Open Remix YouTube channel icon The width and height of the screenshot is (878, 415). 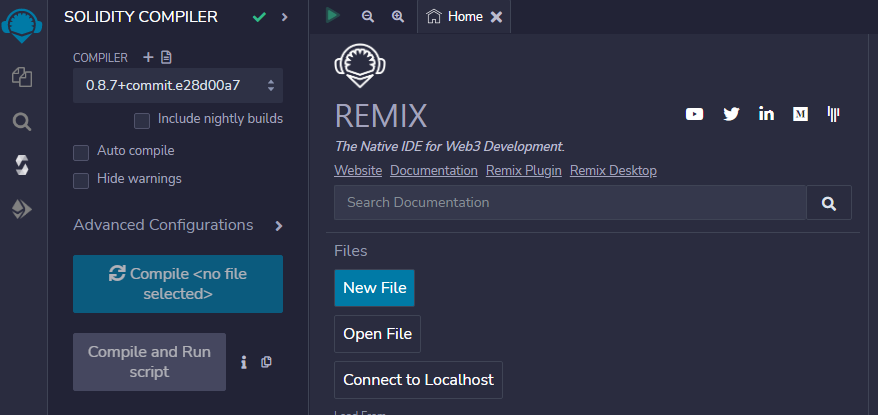(694, 114)
